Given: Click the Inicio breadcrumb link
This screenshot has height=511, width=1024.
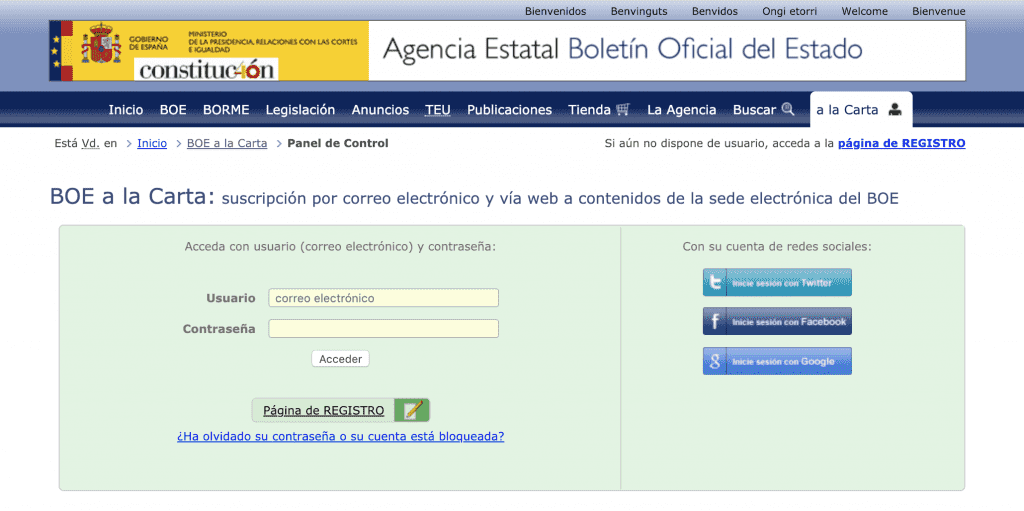Looking at the screenshot, I should (152, 143).
